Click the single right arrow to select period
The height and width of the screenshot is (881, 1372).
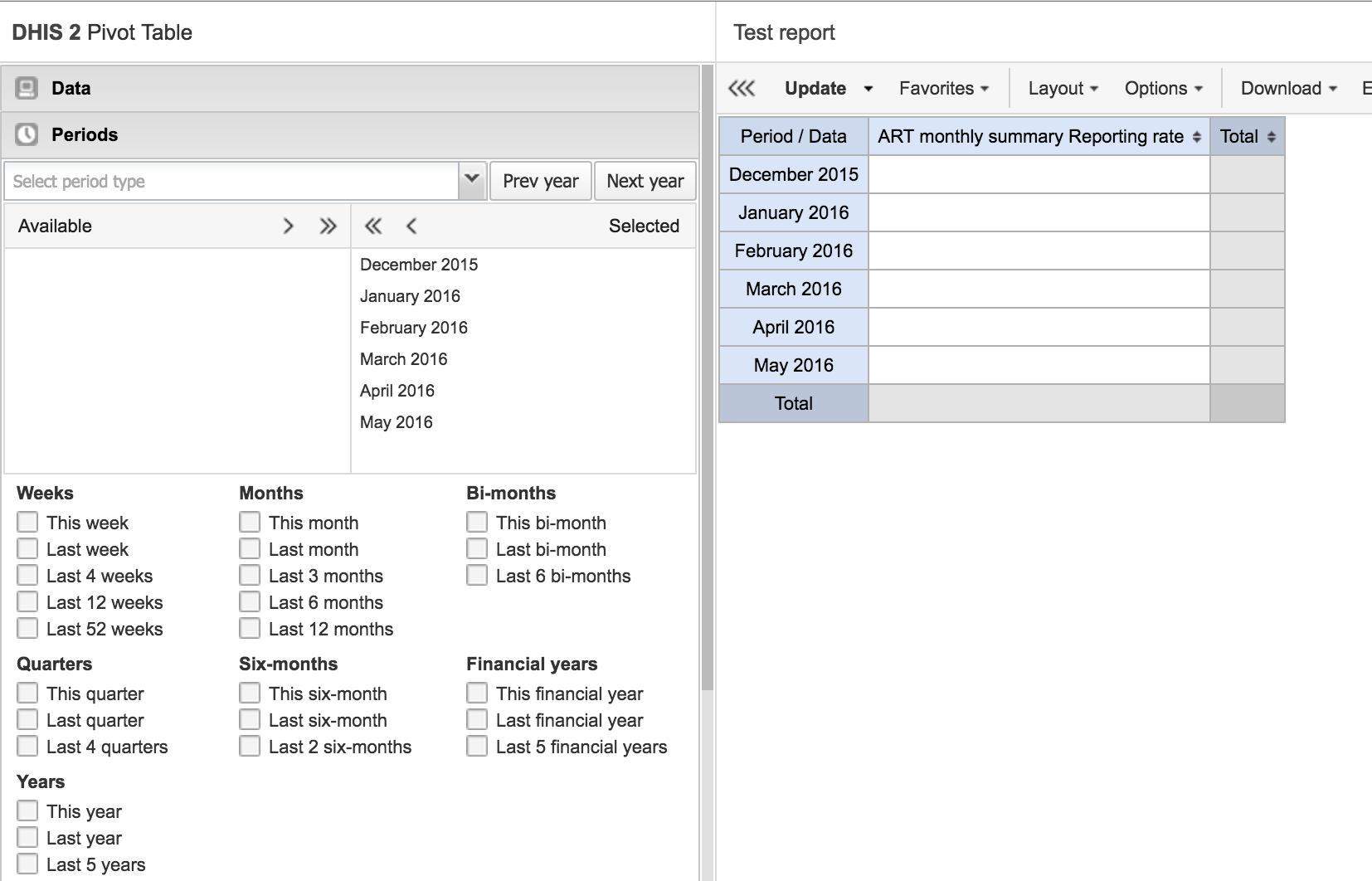click(288, 226)
